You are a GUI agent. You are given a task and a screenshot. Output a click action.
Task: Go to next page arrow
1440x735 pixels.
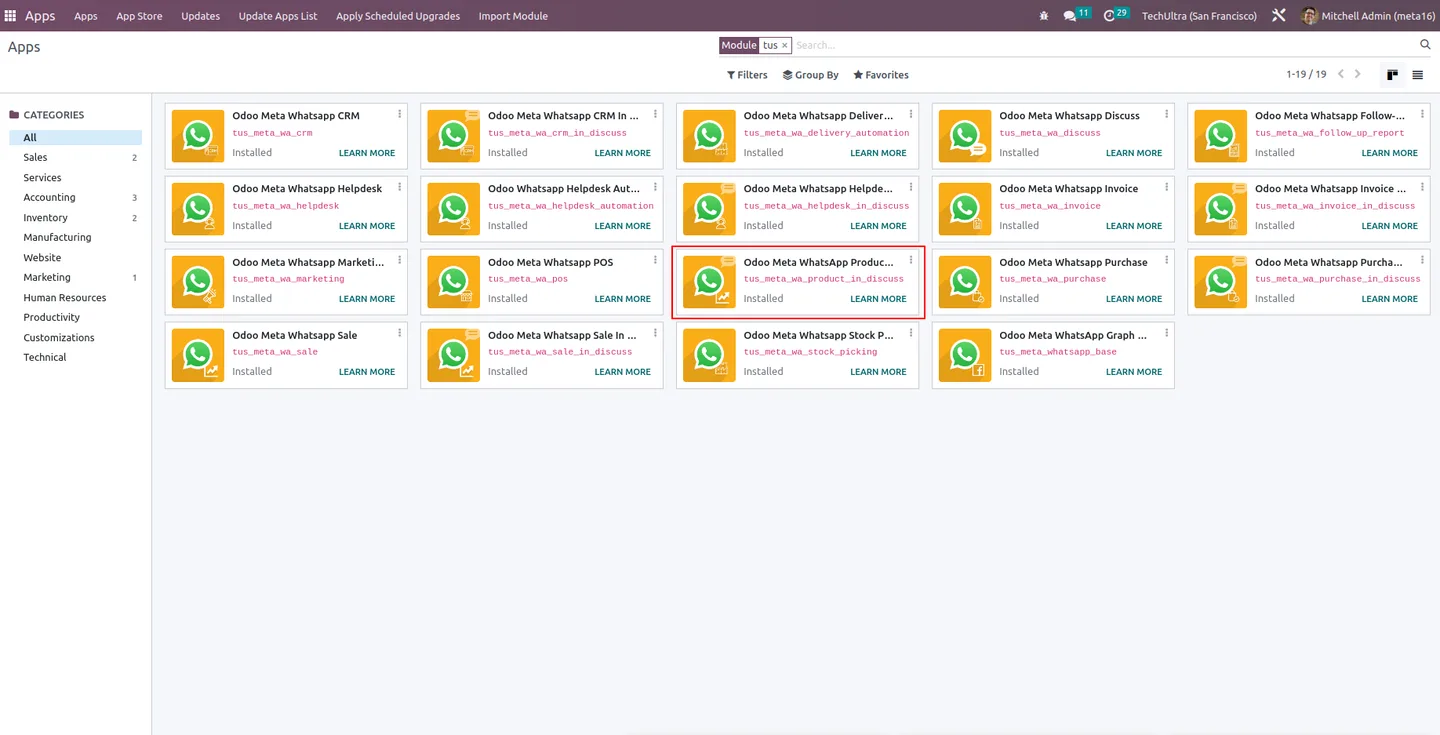pyautogui.click(x=1357, y=74)
